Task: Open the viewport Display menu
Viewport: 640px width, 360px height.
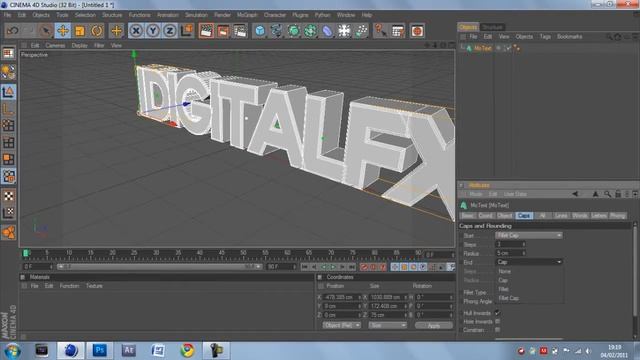Action: click(x=80, y=45)
